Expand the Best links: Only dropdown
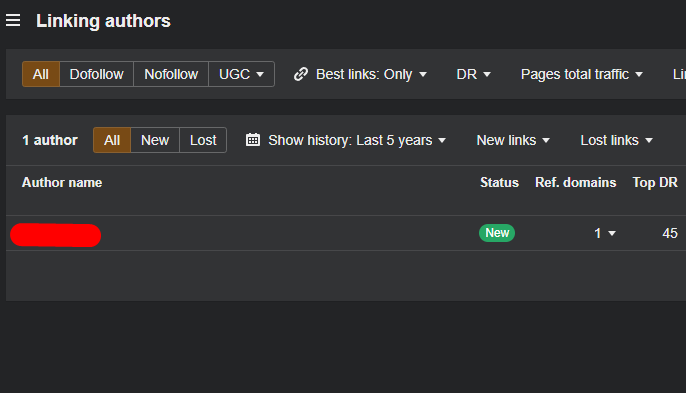Viewport: 686px width, 393px height. (371, 74)
